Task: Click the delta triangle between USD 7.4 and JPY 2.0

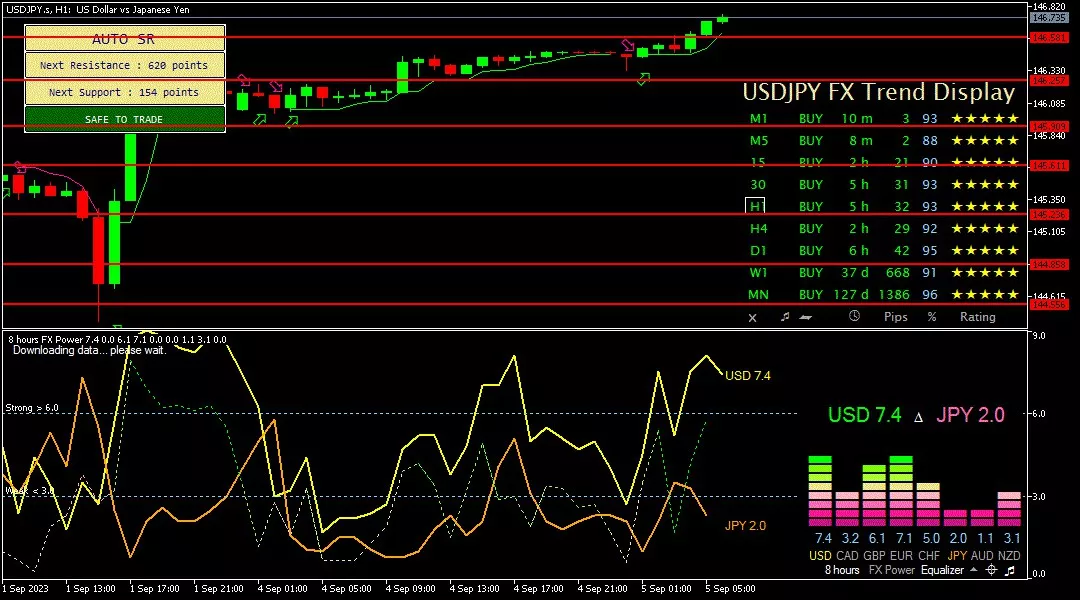Action: [918, 417]
